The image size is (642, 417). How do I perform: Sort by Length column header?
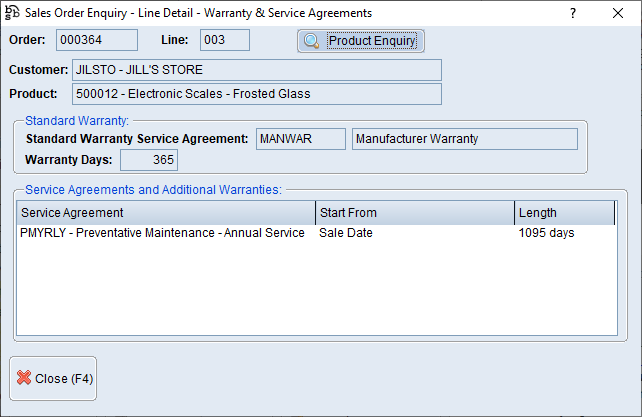[x=564, y=213]
